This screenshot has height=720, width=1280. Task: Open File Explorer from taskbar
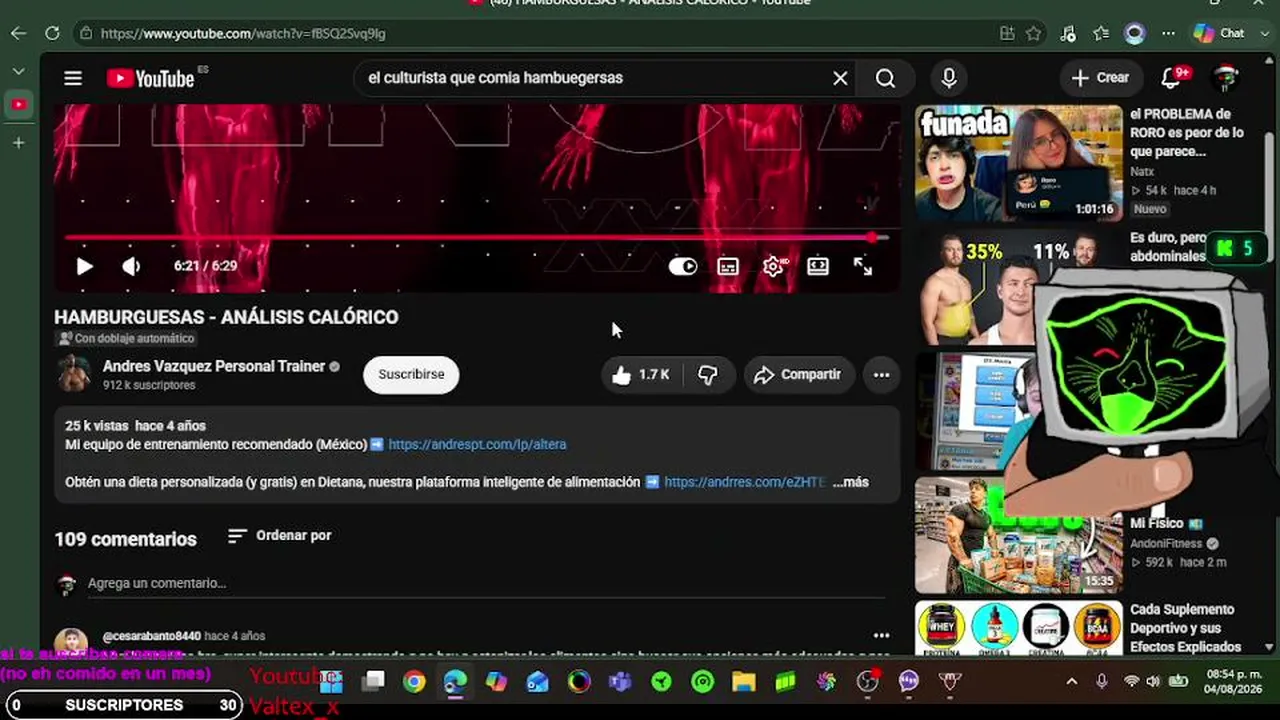coord(743,682)
